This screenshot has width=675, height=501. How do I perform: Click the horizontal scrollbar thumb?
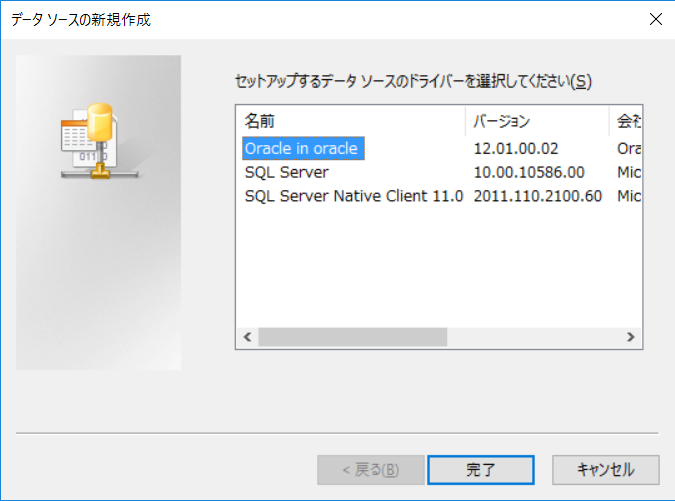click(x=353, y=337)
